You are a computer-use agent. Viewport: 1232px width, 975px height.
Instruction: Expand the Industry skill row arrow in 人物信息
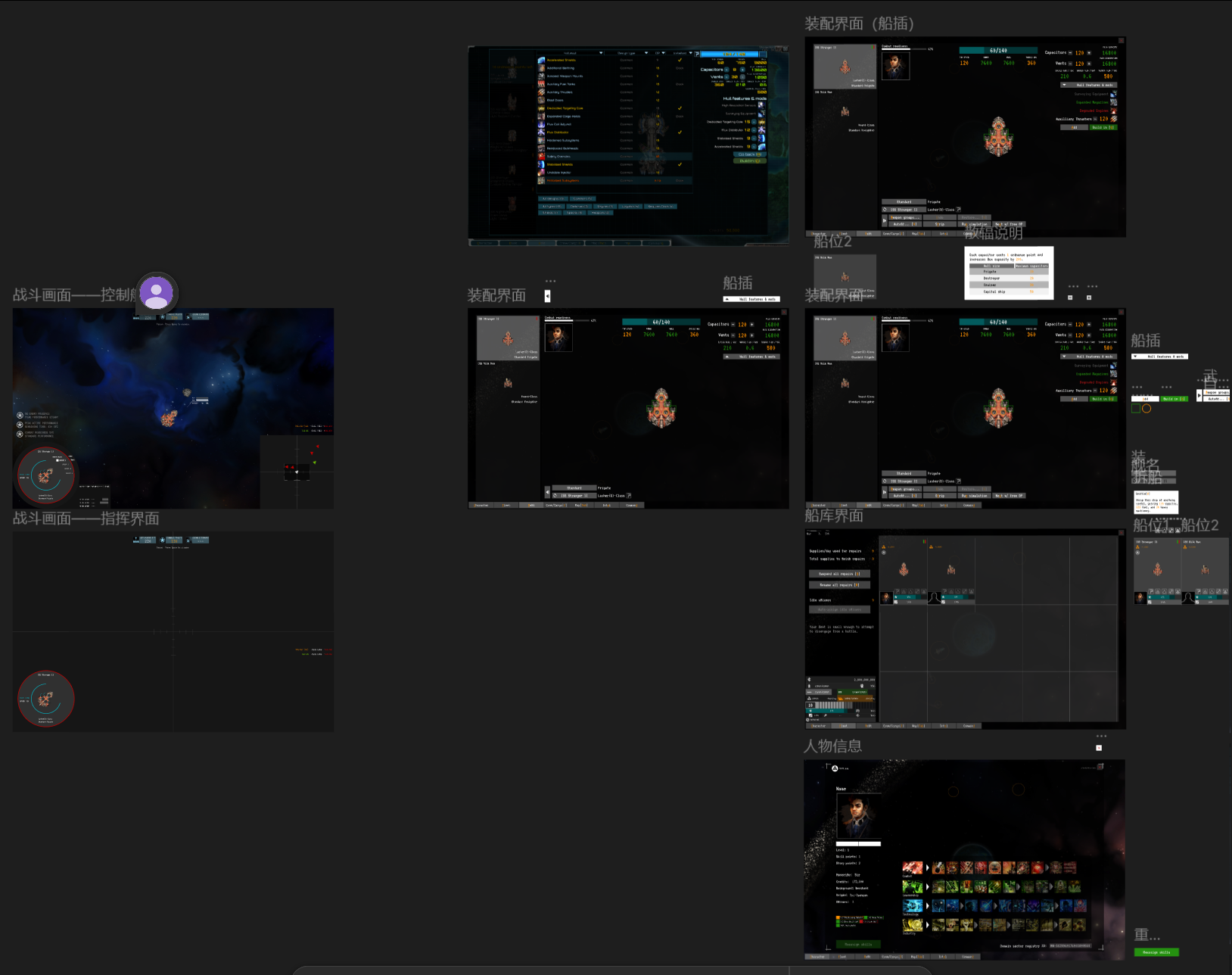click(x=928, y=925)
